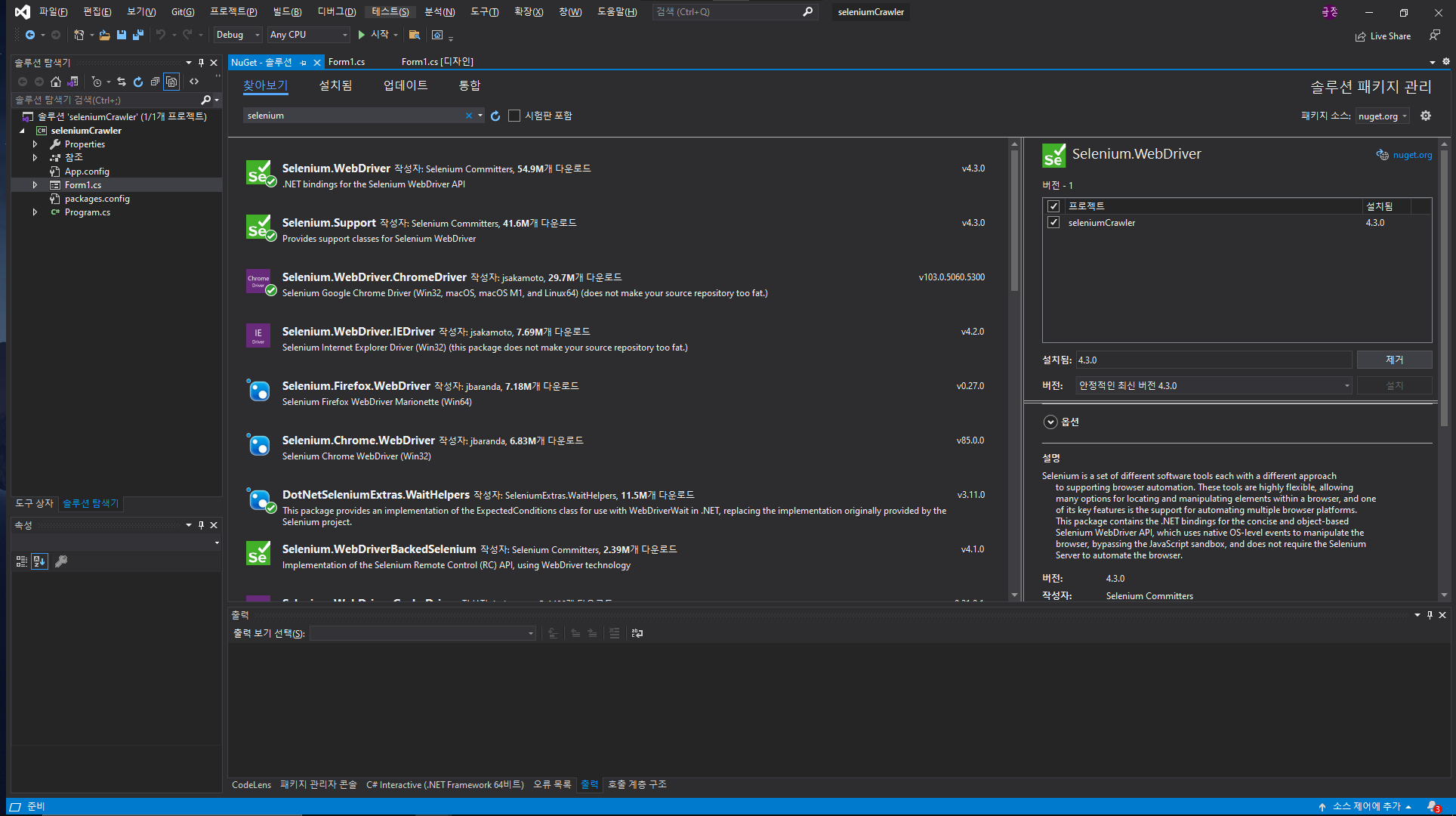Uncheck the seleniumCrawler project checkbox
Viewport: 1456px width, 816px height.
click(x=1053, y=223)
